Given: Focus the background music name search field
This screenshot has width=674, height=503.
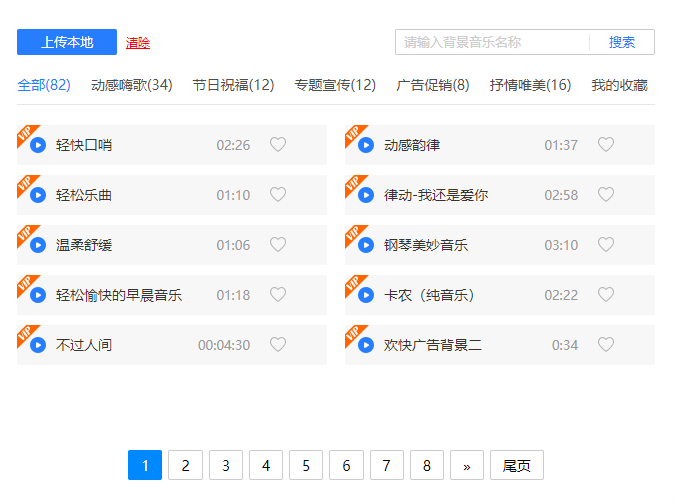Looking at the screenshot, I should [492, 42].
